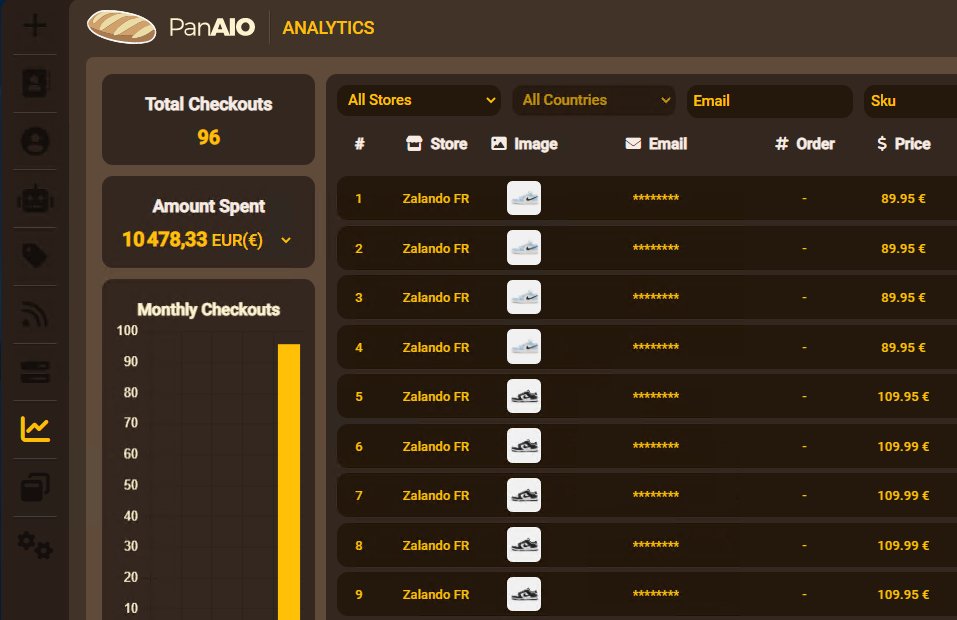Screen dimensions: 957x620
Task: Click the sneaker thumbnail in row 4
Action: tap(524, 347)
